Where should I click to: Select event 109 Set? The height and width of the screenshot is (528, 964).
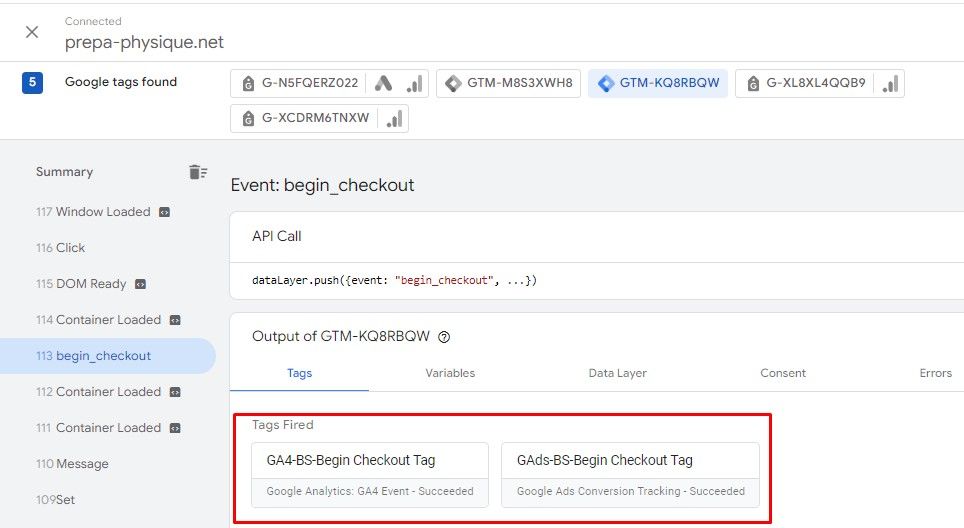coord(55,500)
